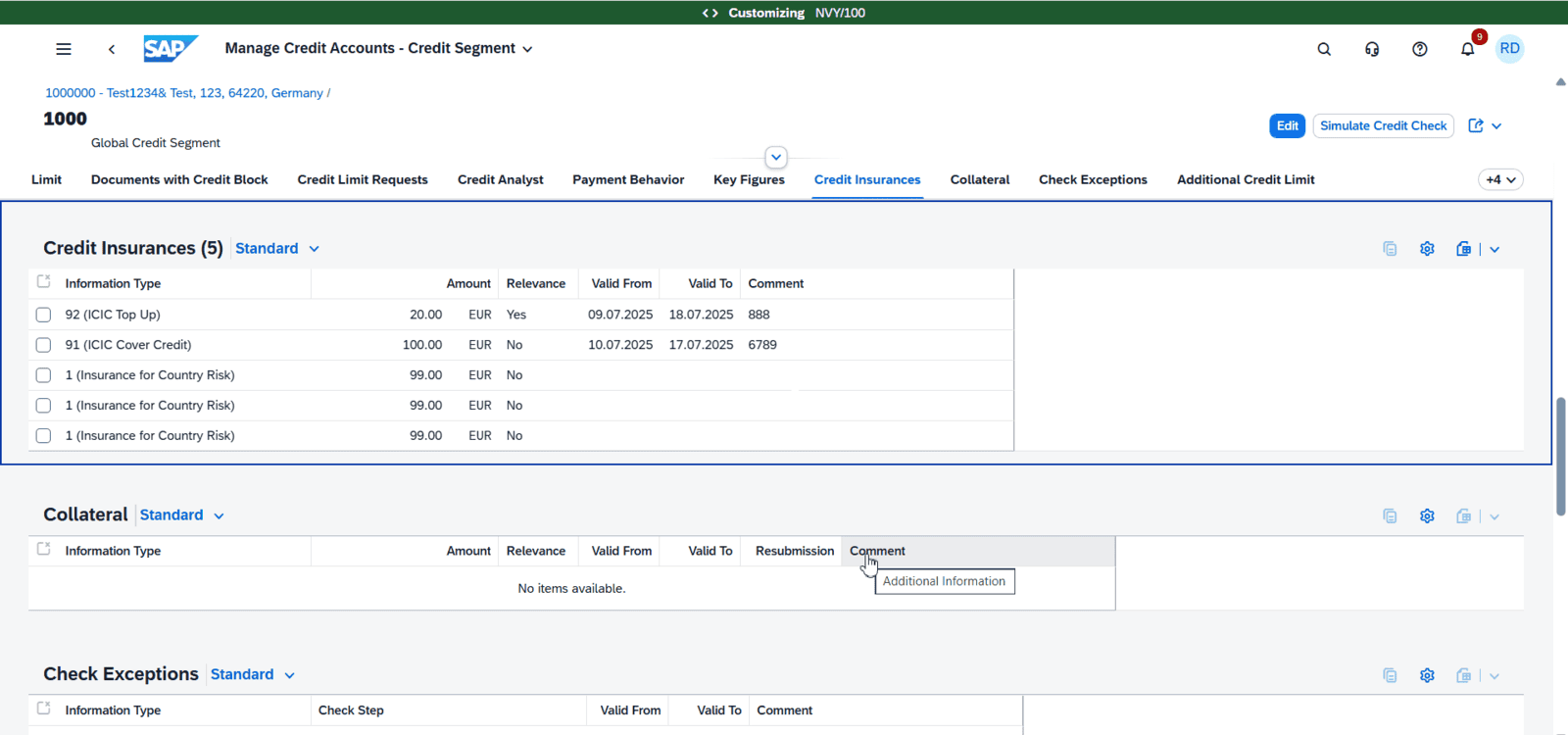The height and width of the screenshot is (735, 1568).
Task: Check the first Insurance for Country Risk row
Action: point(43,375)
